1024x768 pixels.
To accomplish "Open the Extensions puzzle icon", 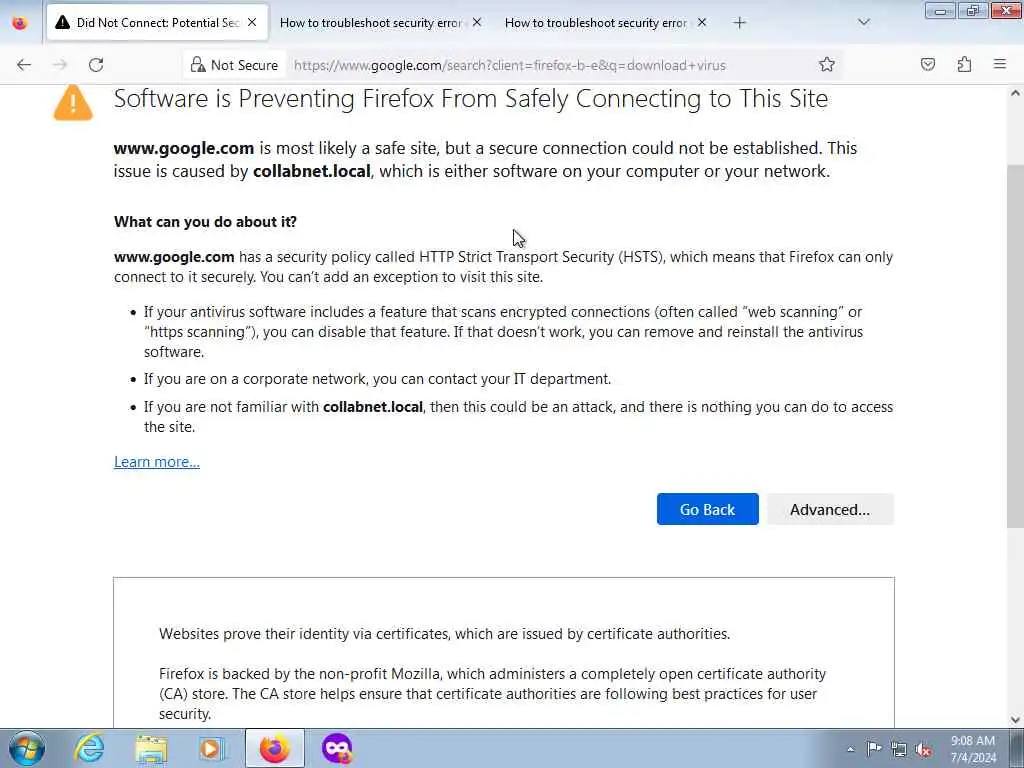I will (965, 64).
